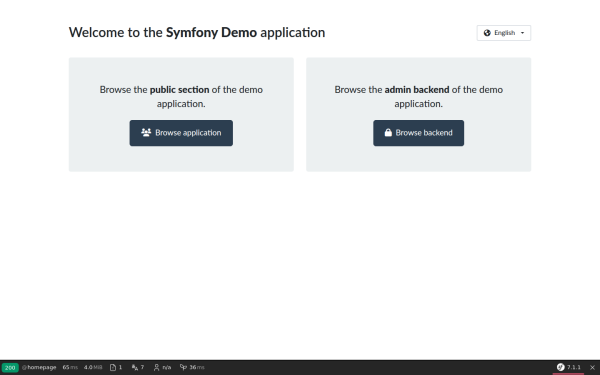Viewport: 600px width, 375px height.
Task: Open the 65 ms request time panel
Action: tap(70, 367)
